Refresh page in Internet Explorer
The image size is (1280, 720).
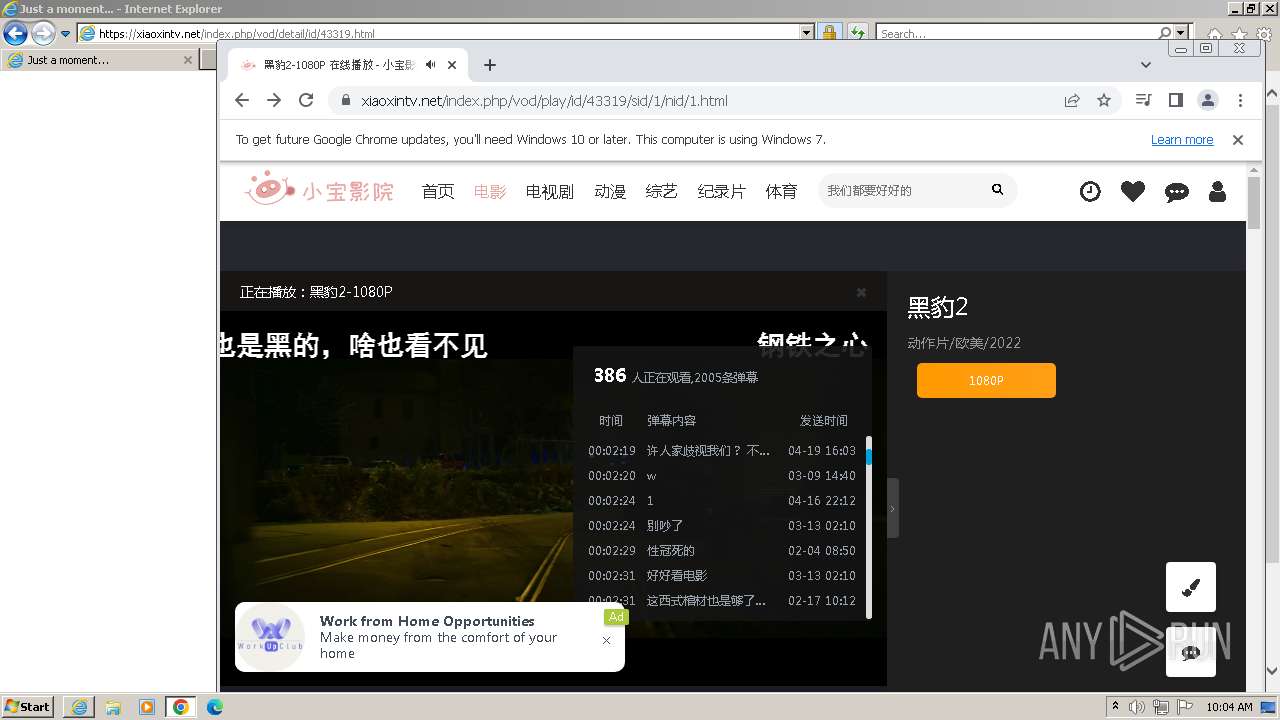[x=857, y=33]
